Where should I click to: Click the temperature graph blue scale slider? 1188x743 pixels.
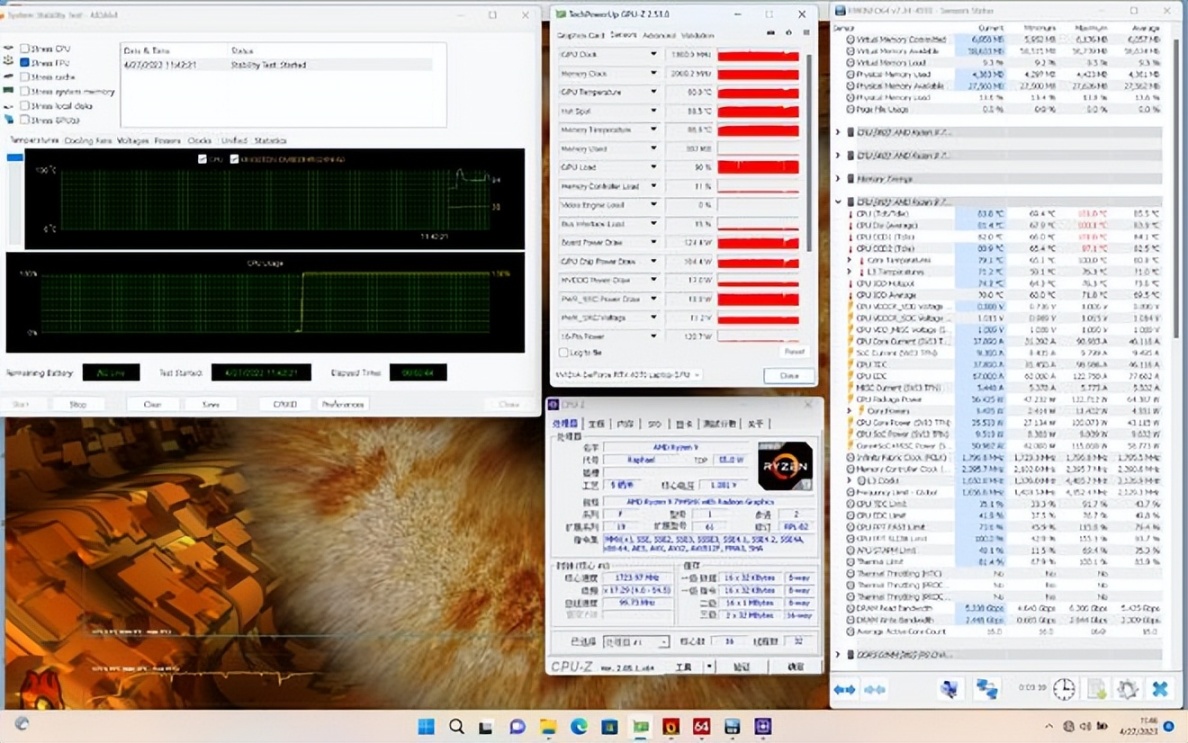(x=14, y=158)
